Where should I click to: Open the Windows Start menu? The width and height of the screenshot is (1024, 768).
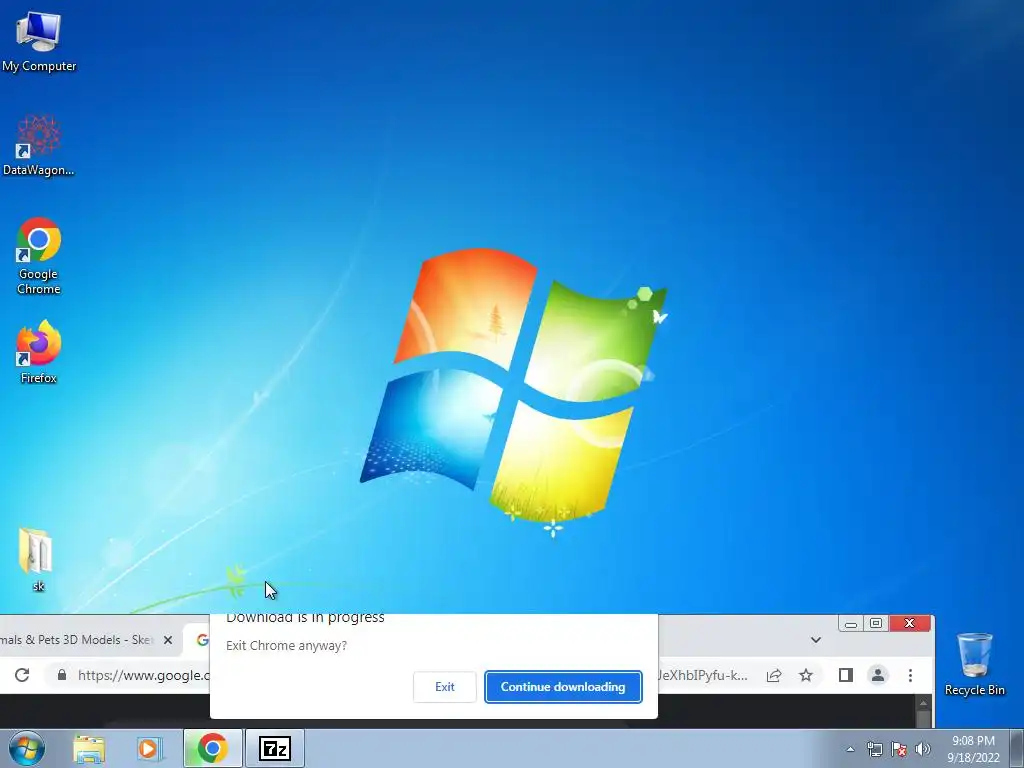pos(26,748)
